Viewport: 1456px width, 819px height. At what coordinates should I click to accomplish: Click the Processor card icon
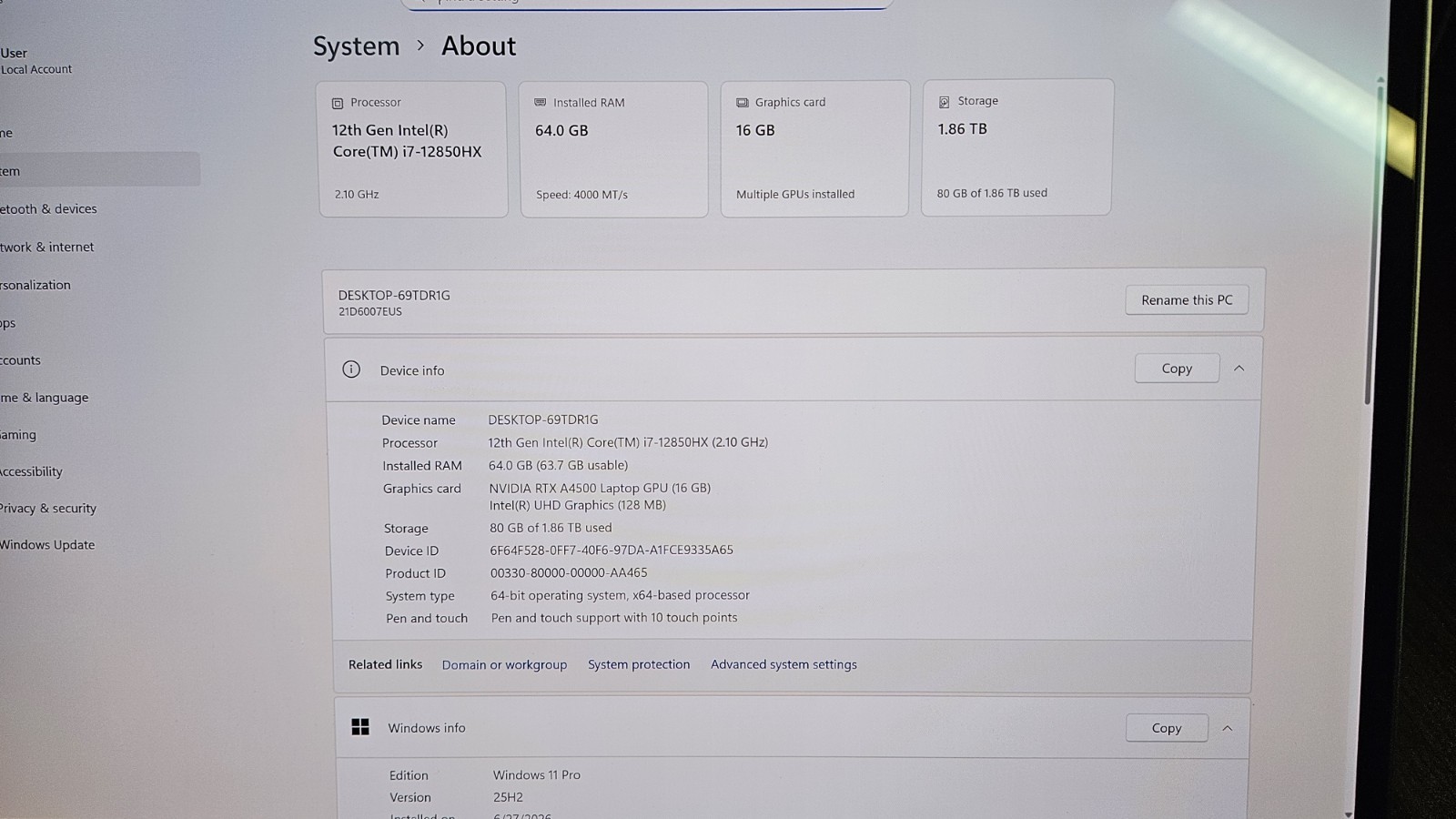pos(338,104)
